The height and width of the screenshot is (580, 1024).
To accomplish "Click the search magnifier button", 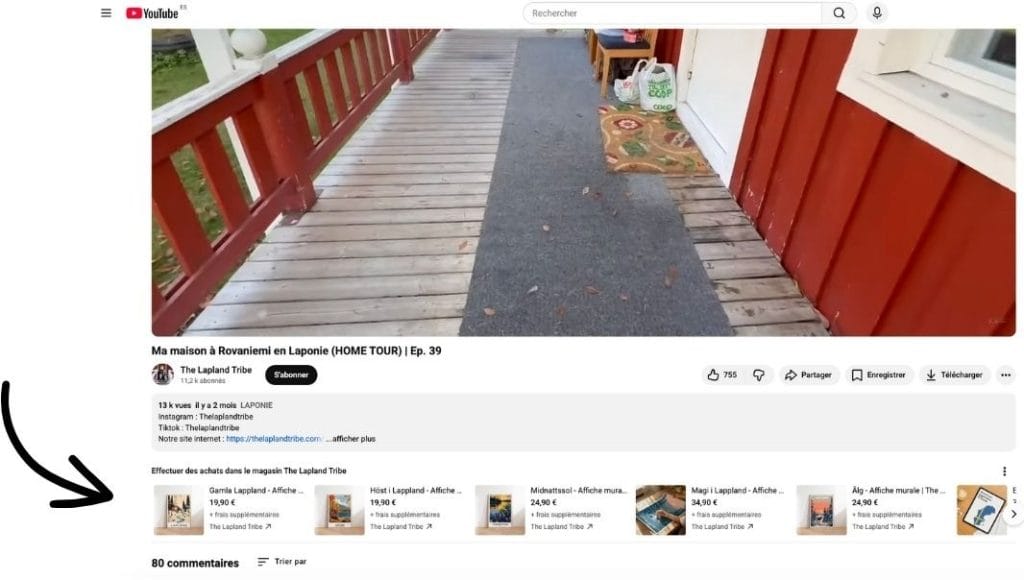I will [x=839, y=13].
